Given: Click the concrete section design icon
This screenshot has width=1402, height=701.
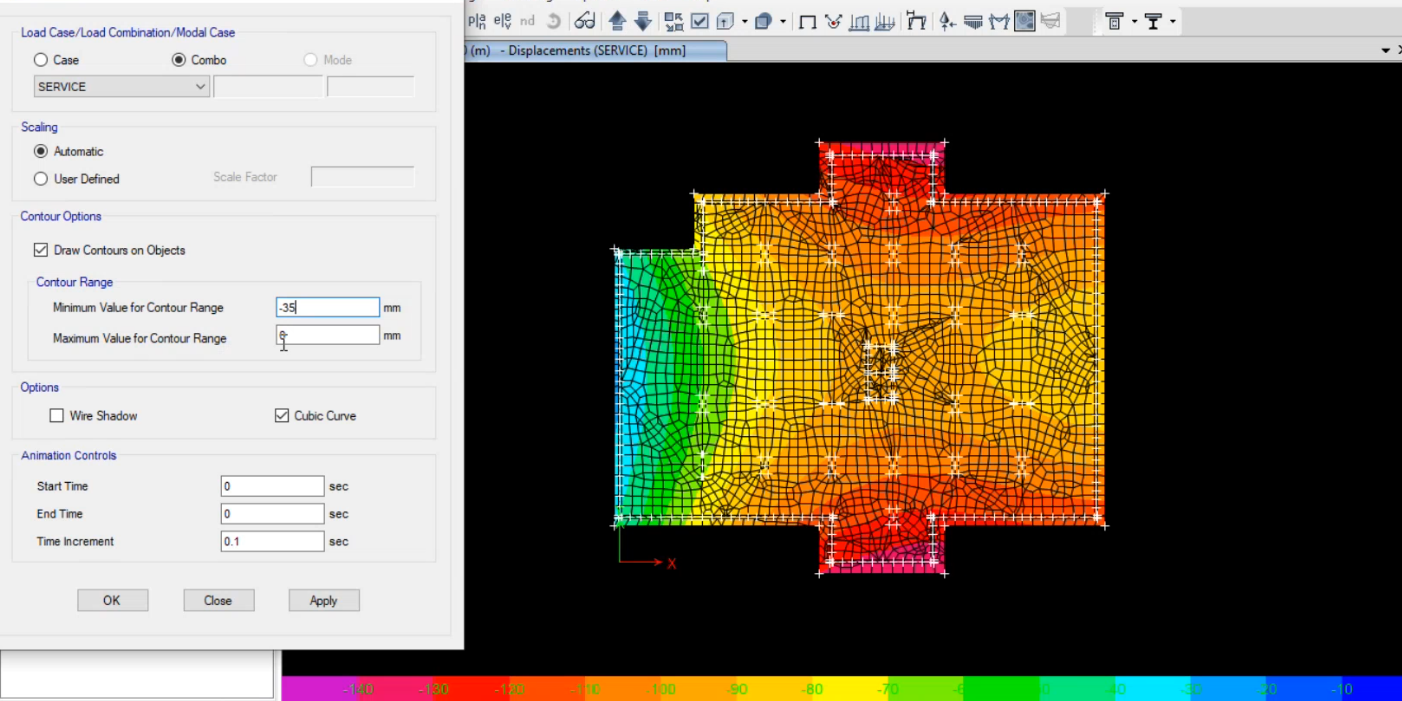Looking at the screenshot, I should (x=1114, y=22).
